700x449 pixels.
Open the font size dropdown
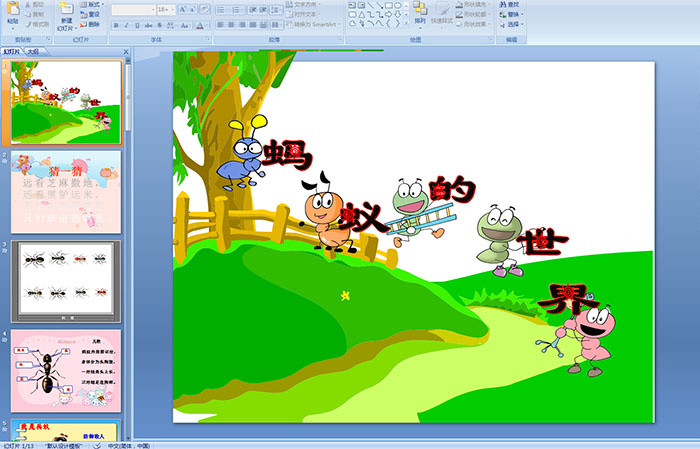click(171, 9)
